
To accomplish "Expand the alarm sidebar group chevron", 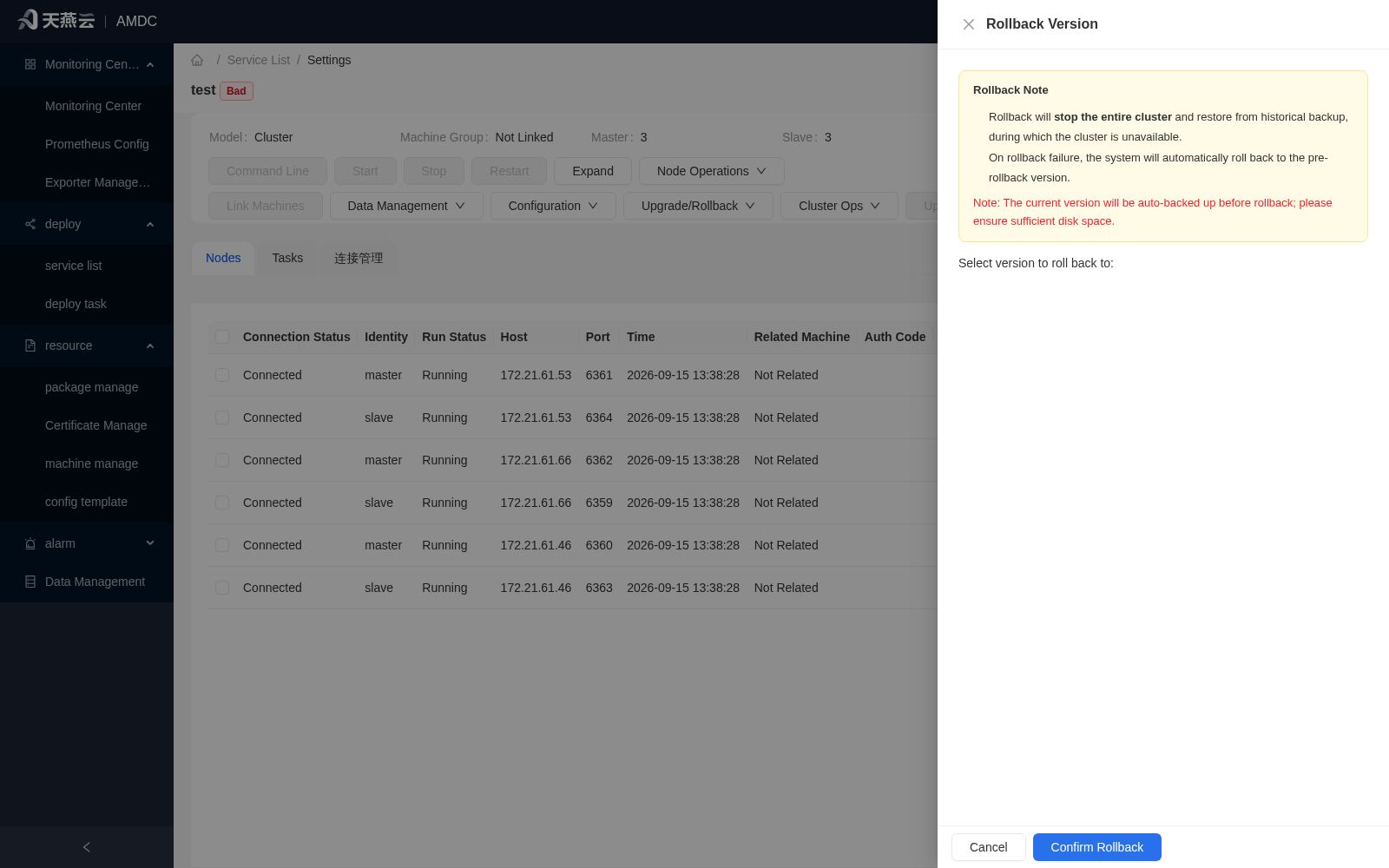I will click(150, 543).
